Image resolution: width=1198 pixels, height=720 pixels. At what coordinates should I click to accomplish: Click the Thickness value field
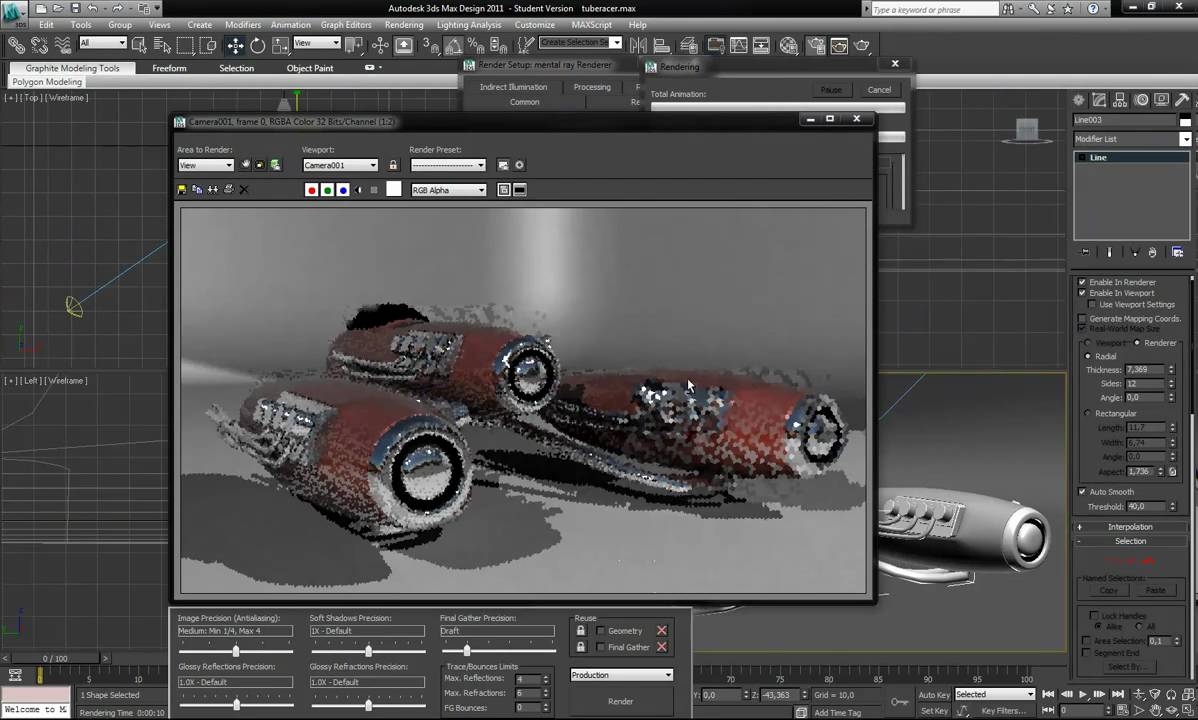1144,370
